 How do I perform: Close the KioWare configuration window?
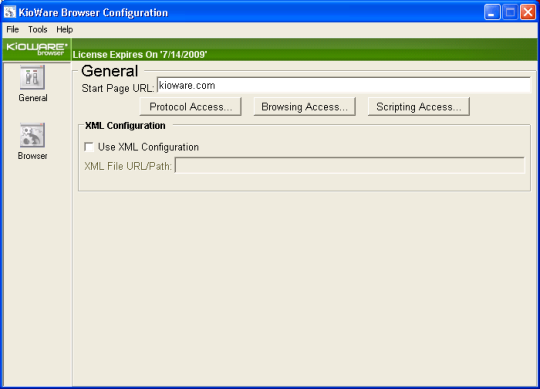pyautogui.click(x=528, y=12)
